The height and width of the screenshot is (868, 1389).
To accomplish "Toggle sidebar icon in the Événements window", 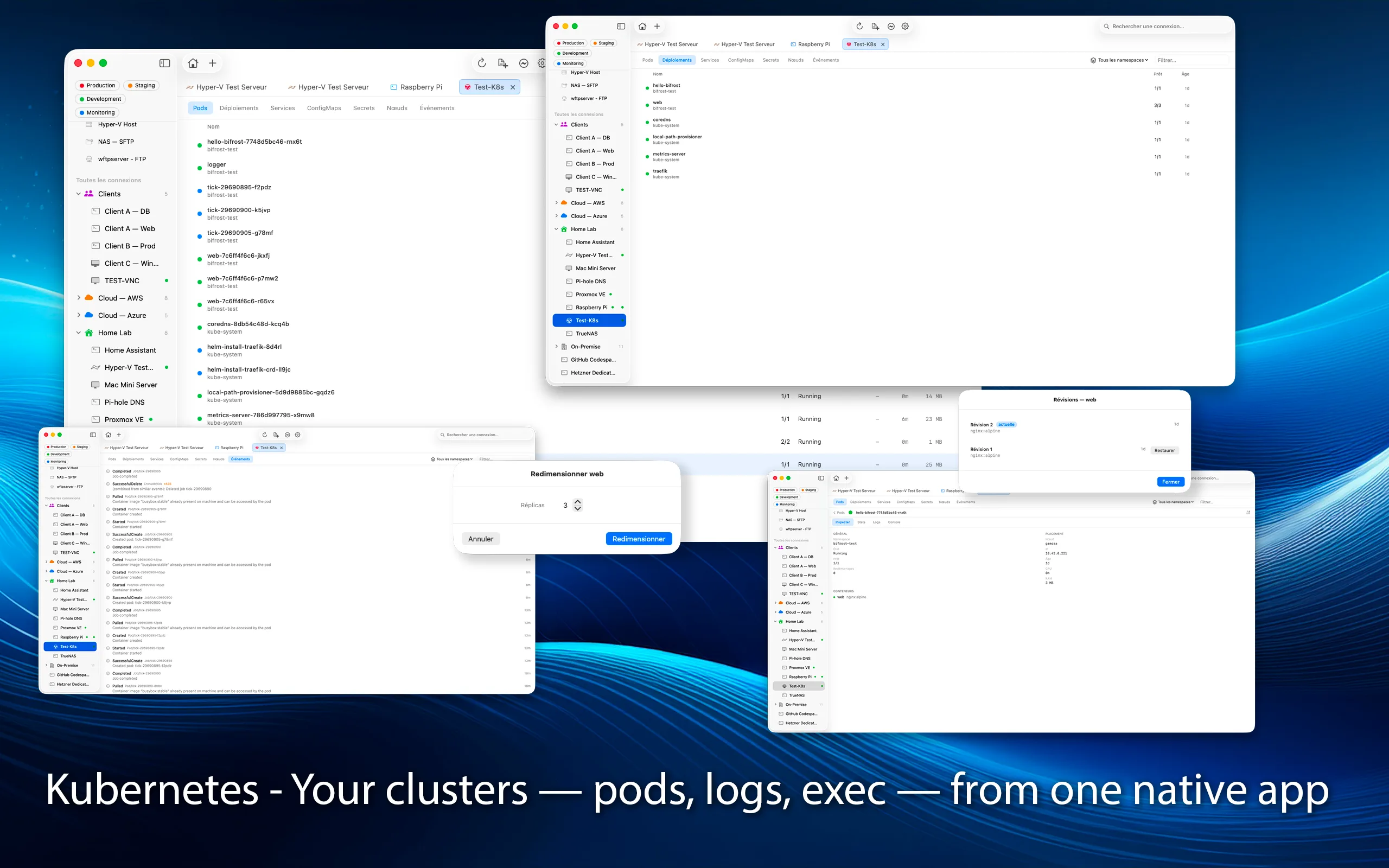I will (93, 435).
